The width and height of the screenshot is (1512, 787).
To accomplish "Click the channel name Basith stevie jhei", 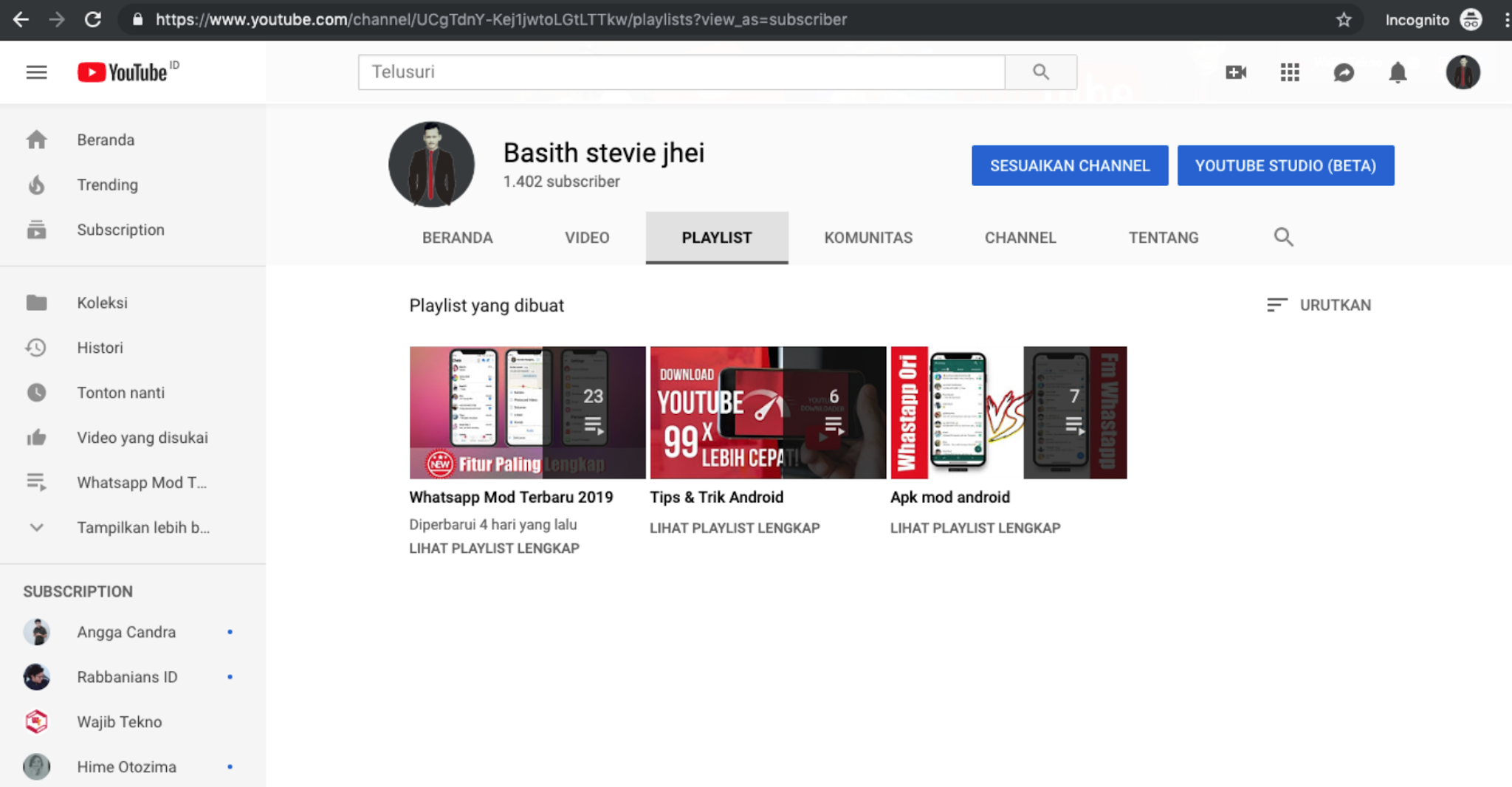I will [x=603, y=153].
